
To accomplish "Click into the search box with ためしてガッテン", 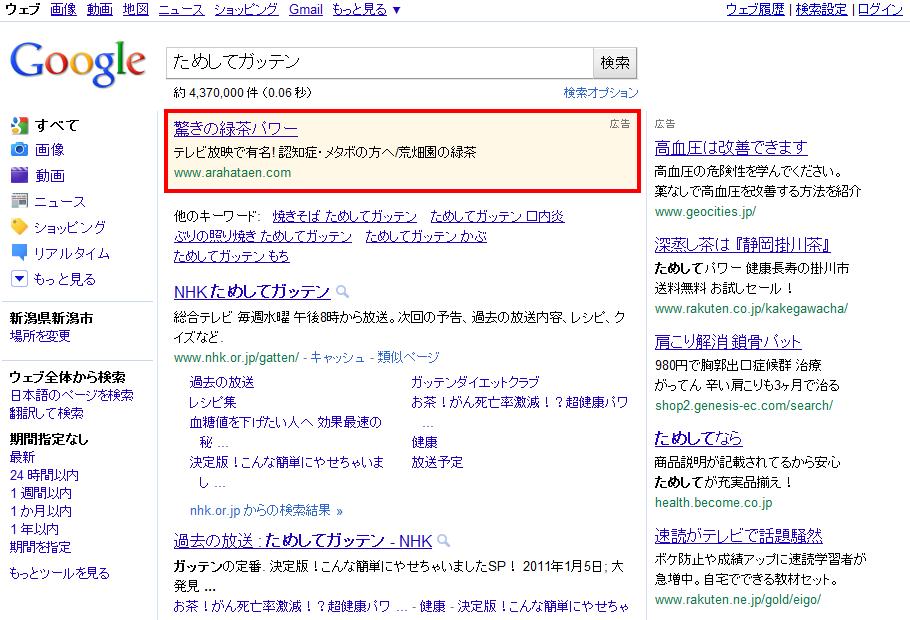I will pos(380,62).
